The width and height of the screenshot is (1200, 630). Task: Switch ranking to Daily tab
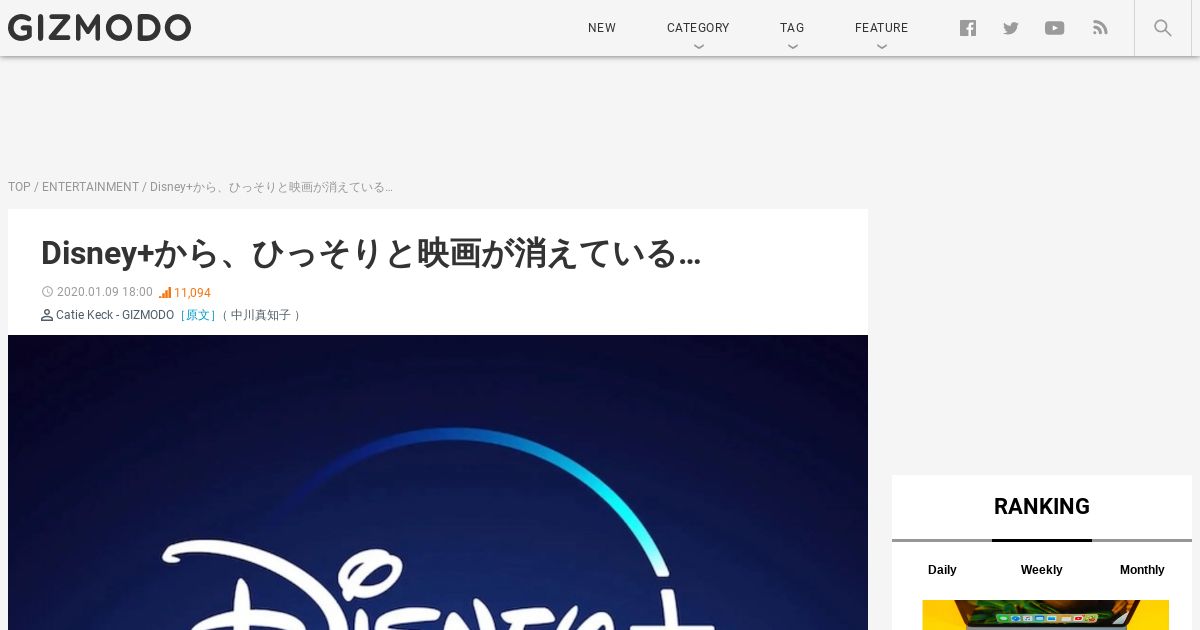pos(942,570)
